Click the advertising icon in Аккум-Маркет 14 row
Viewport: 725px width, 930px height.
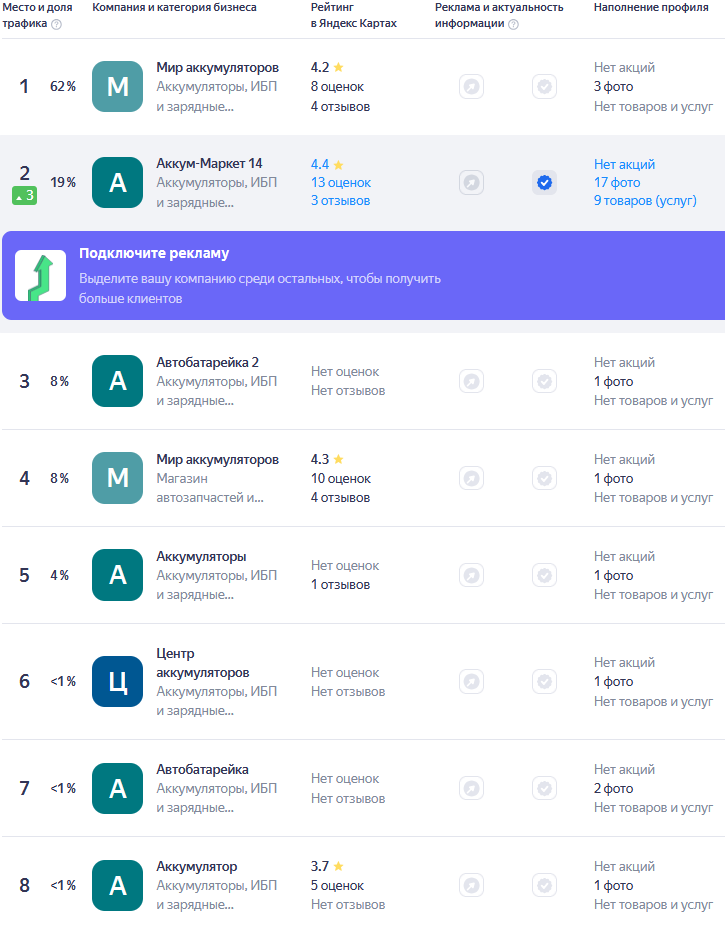point(472,183)
